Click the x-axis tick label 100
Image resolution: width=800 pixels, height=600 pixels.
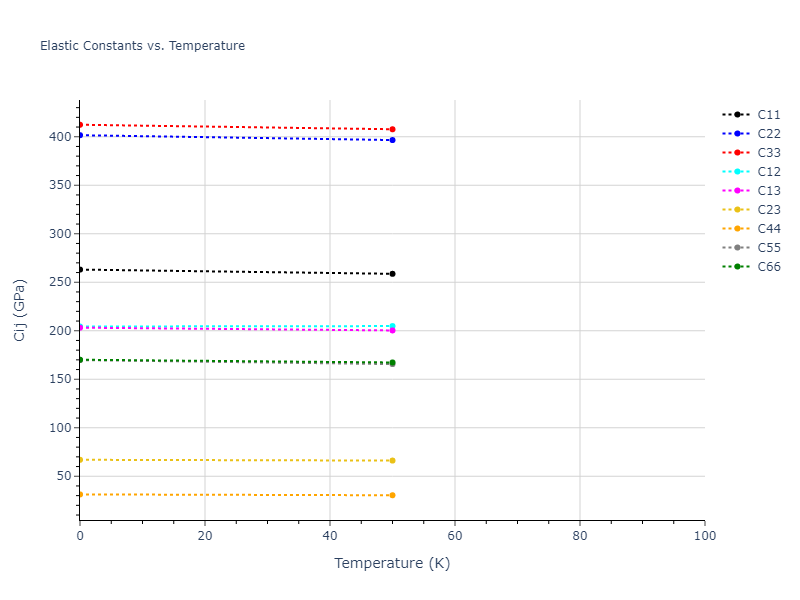click(x=704, y=537)
